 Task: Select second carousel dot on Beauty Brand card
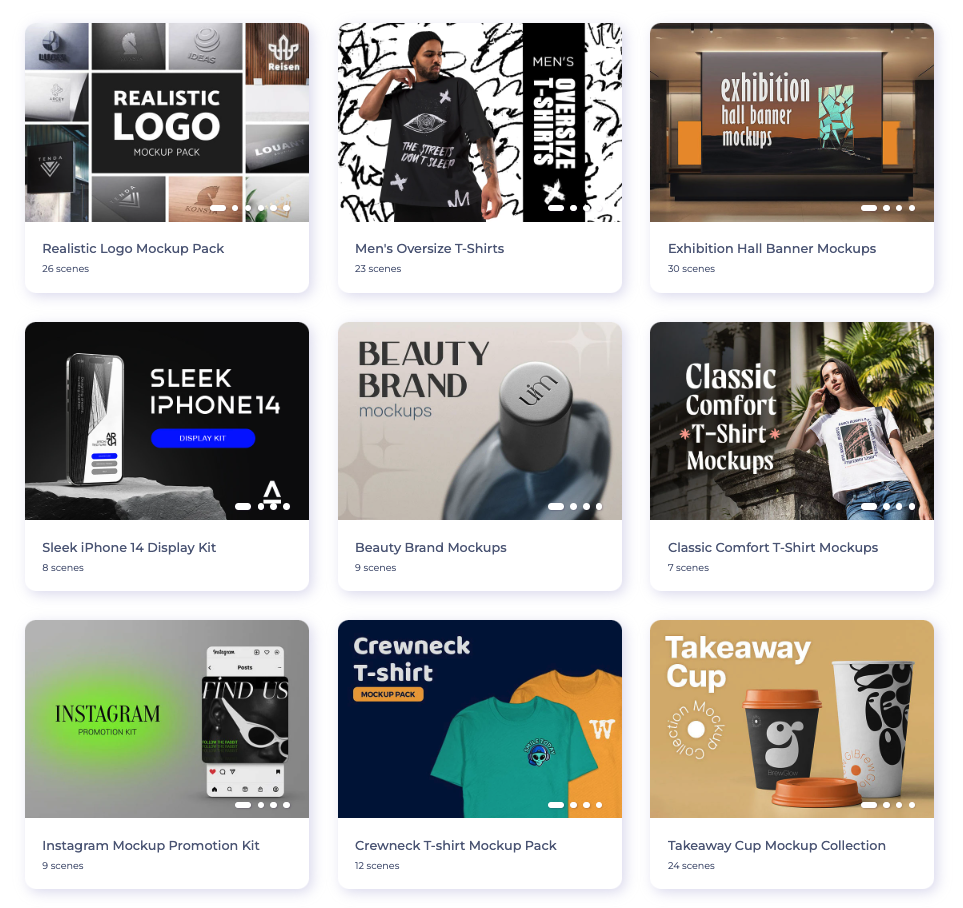click(573, 507)
